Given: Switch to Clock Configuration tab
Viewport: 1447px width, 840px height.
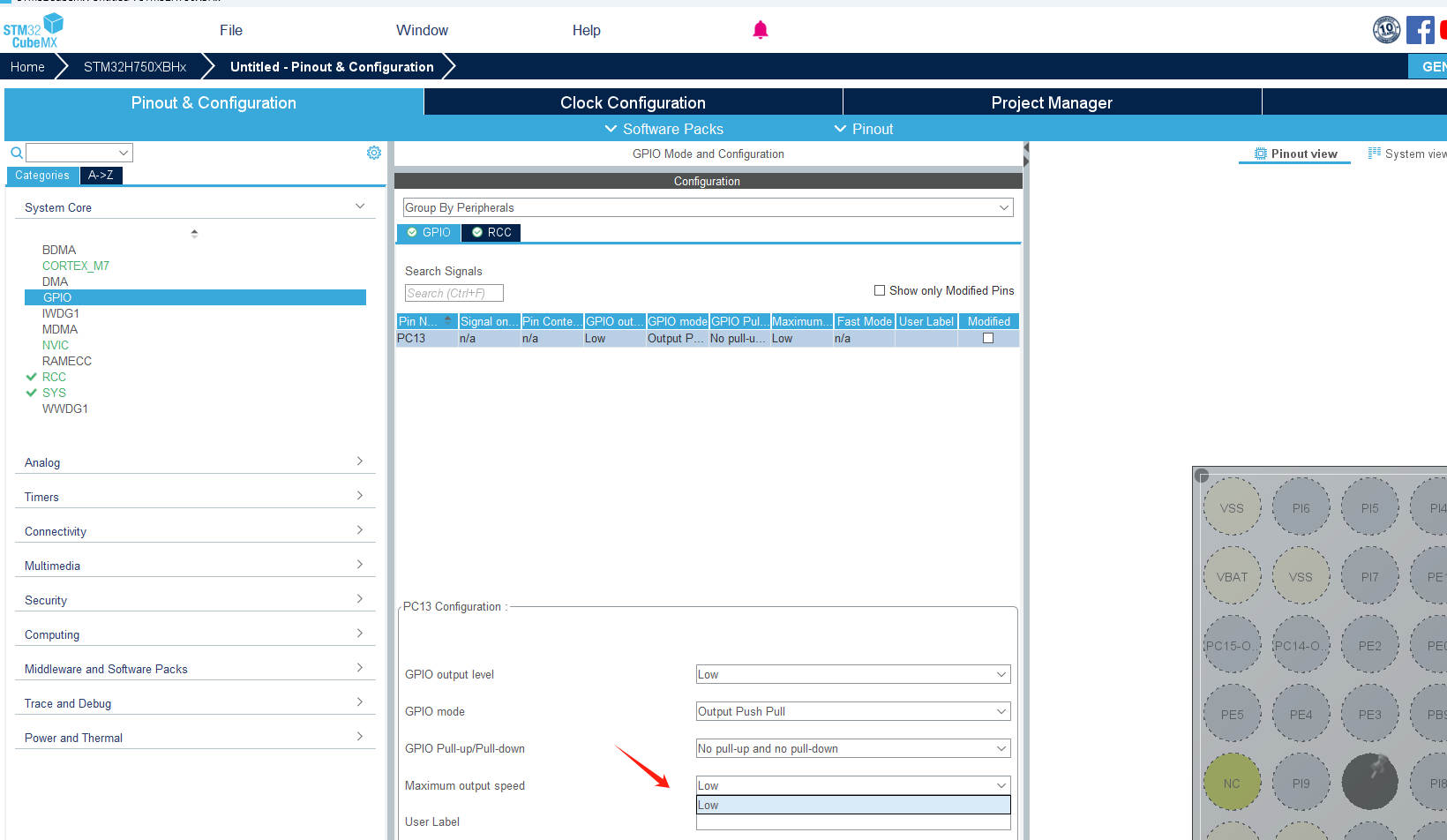Looking at the screenshot, I should (x=633, y=102).
